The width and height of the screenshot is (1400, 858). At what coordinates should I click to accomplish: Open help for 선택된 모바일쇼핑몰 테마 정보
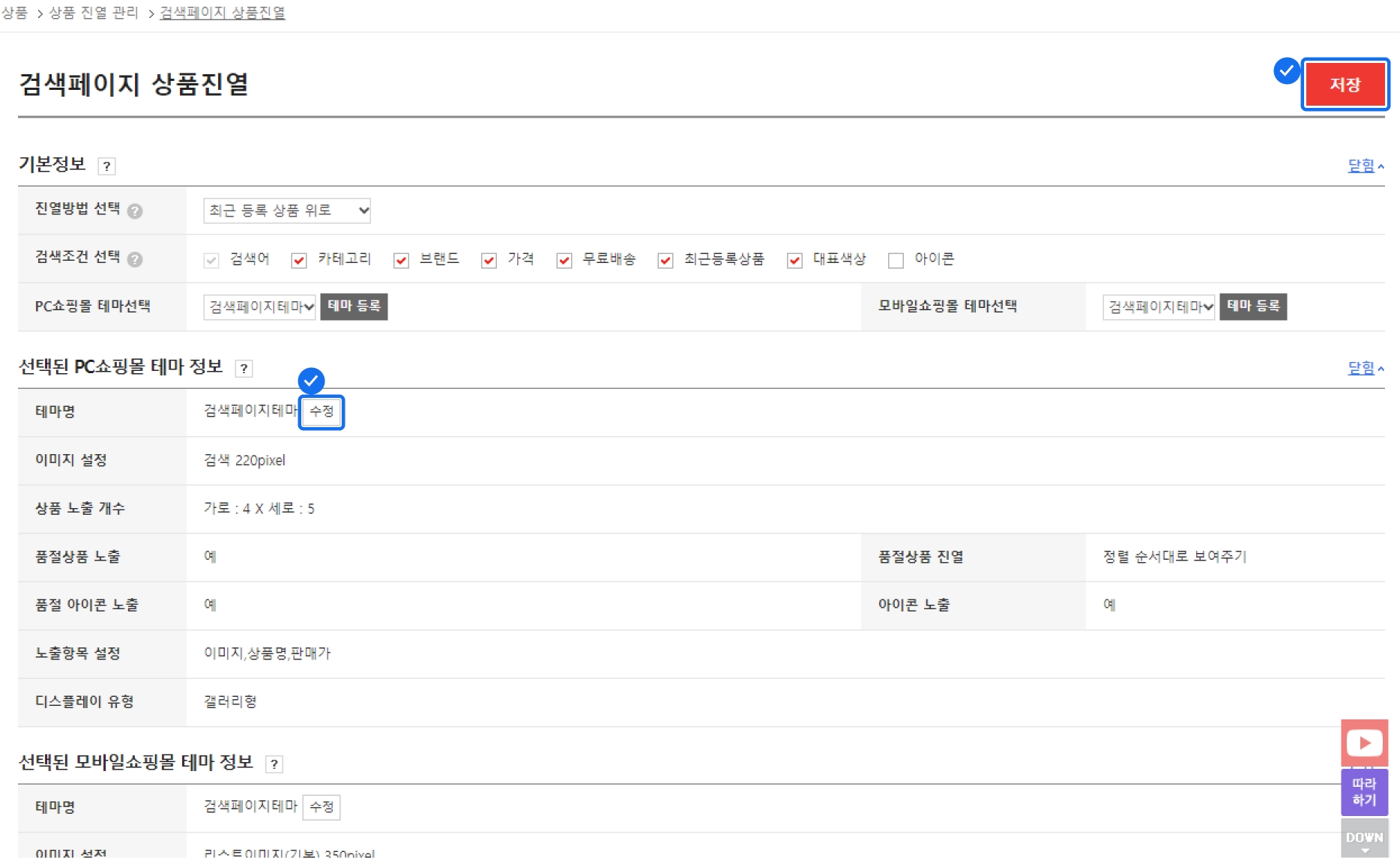pos(274,764)
